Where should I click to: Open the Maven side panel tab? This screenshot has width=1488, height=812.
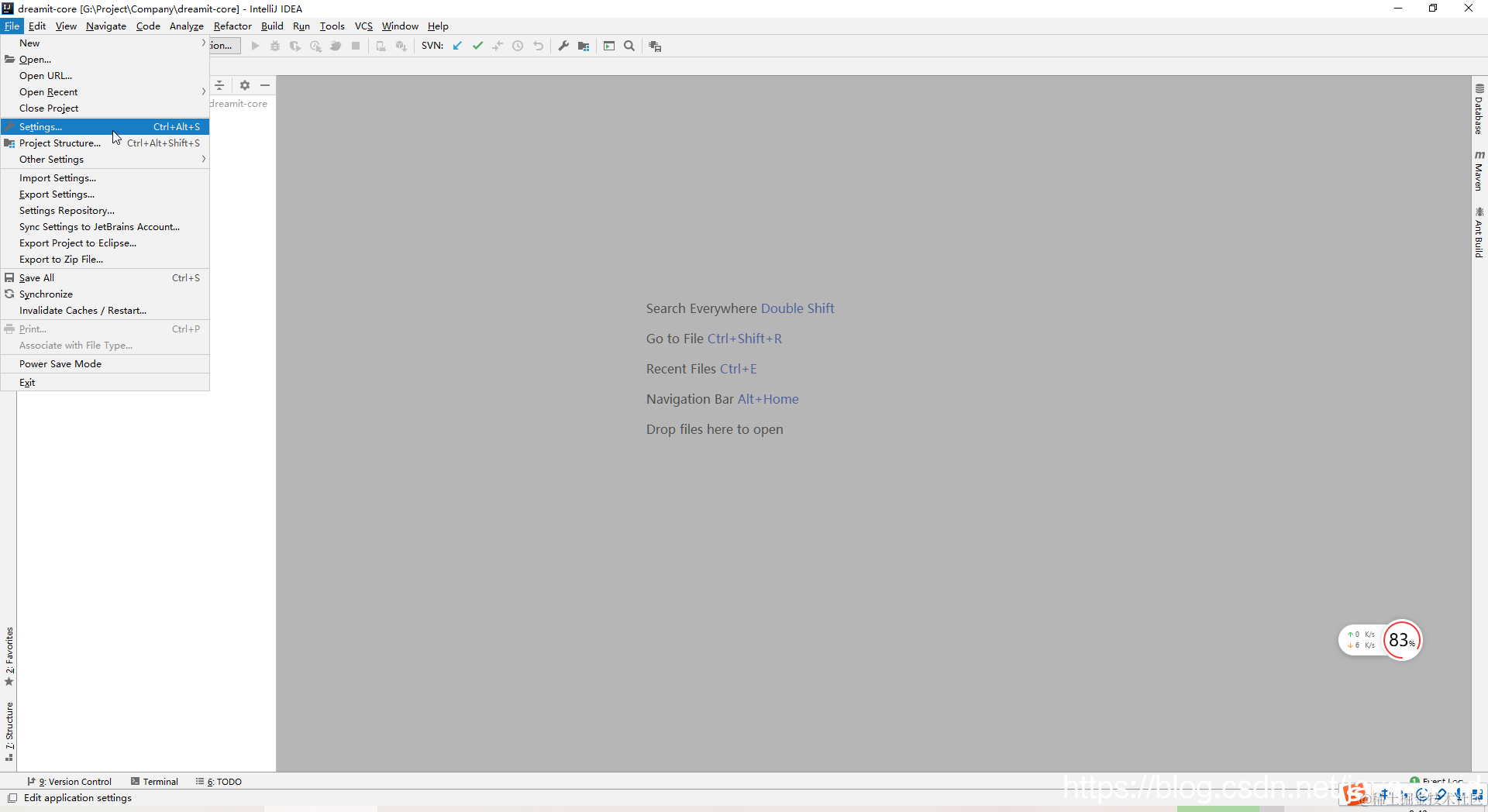coord(1479,171)
